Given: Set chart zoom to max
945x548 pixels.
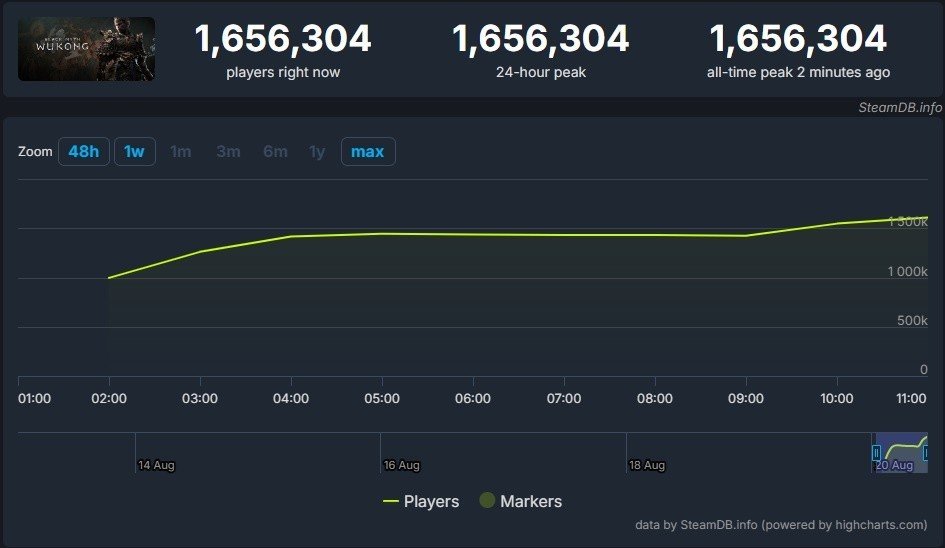Looking at the screenshot, I should coord(368,151).
